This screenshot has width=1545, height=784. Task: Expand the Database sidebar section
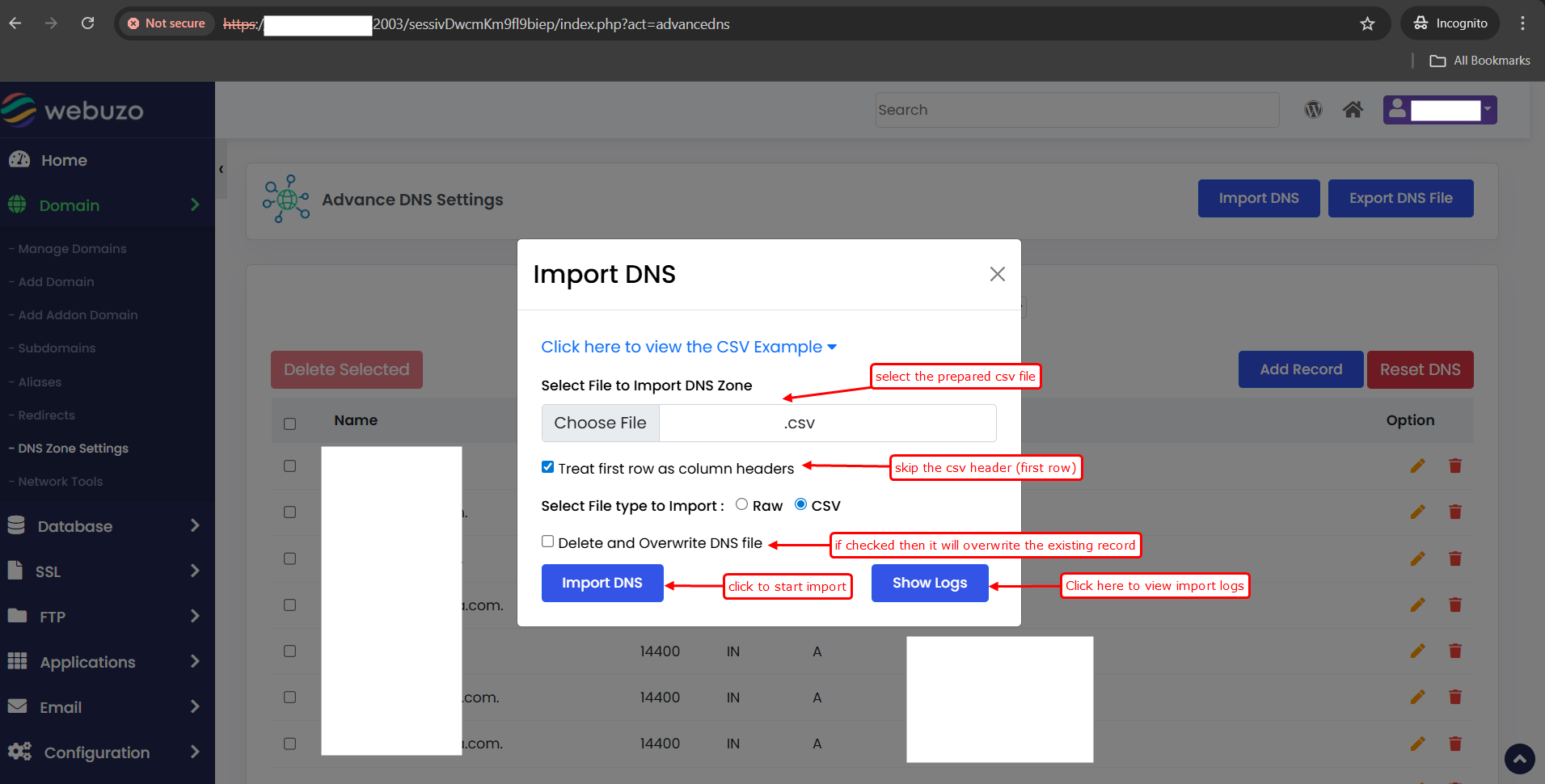[108, 526]
